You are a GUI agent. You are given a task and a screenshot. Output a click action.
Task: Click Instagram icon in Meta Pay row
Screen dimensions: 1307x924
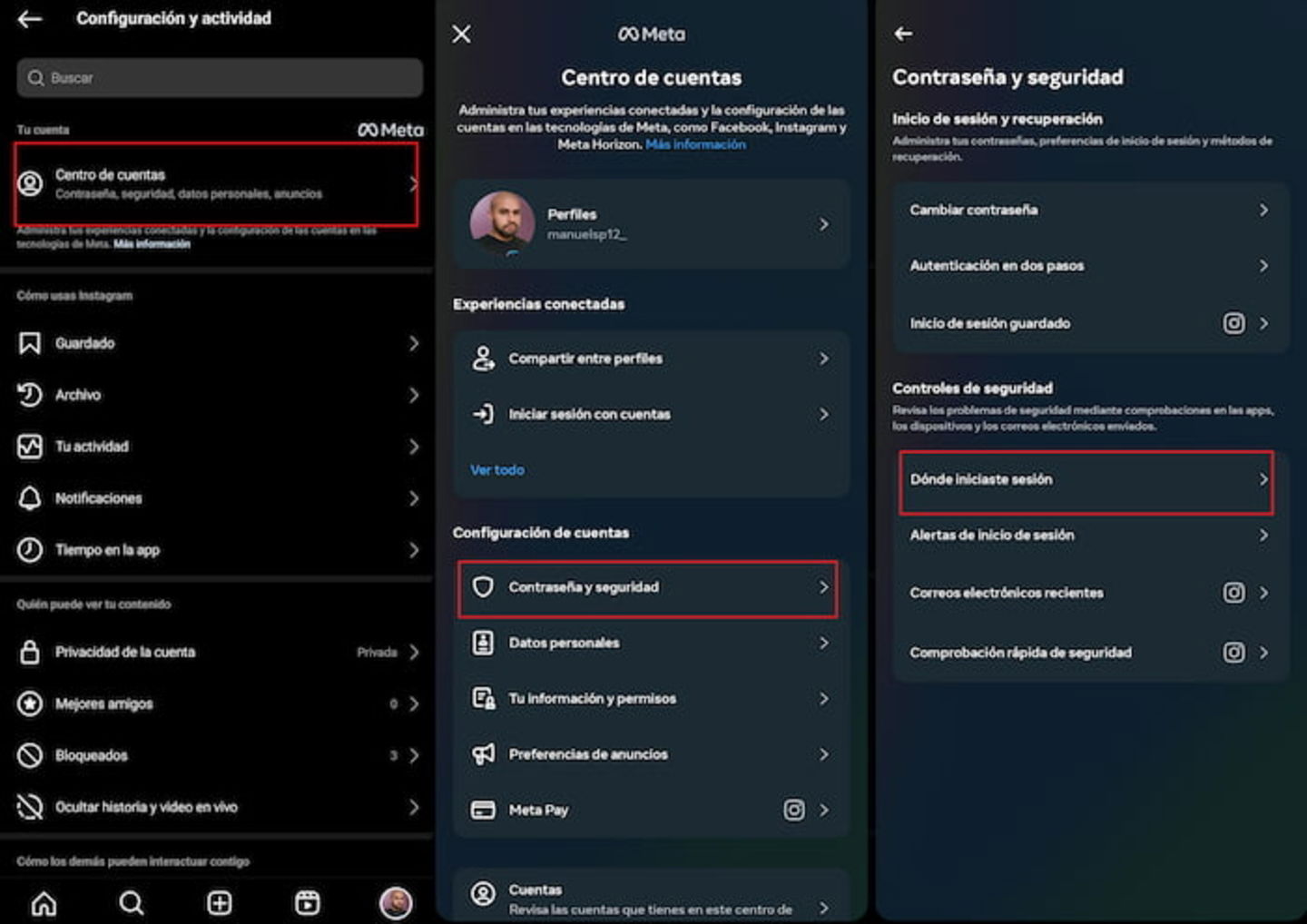pos(794,810)
